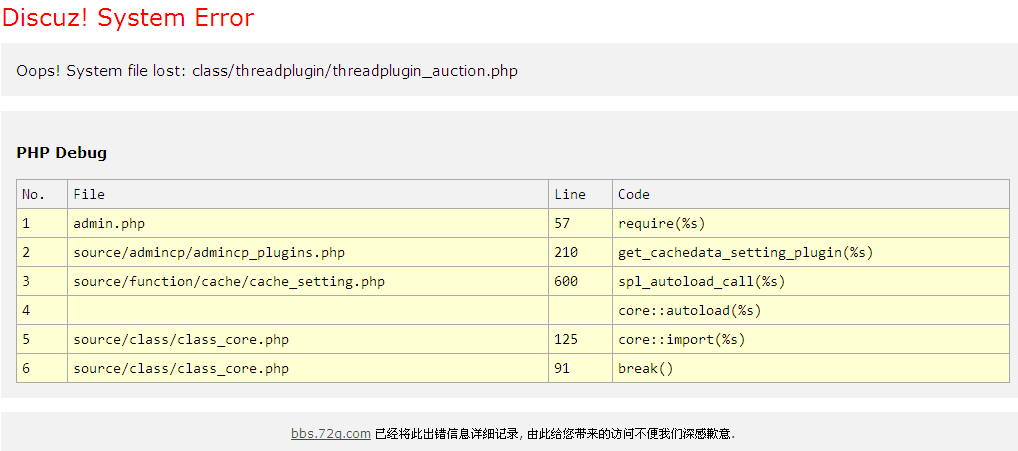1018x451 pixels.
Task: Click row number 1 cell
Action: pos(42,223)
